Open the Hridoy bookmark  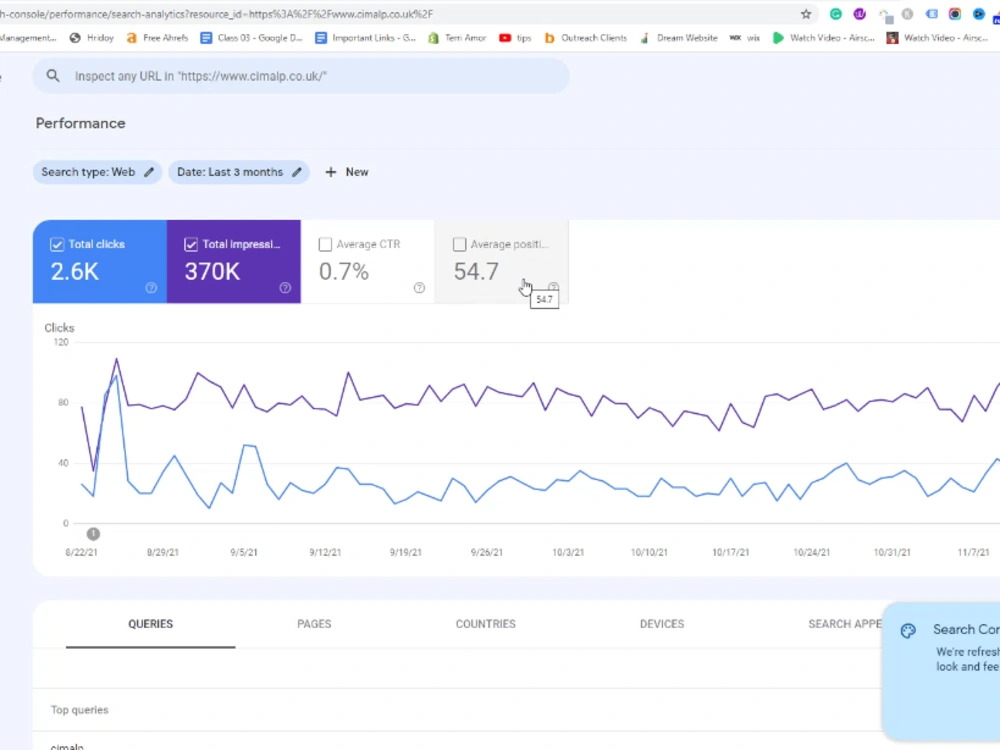click(x=92, y=38)
